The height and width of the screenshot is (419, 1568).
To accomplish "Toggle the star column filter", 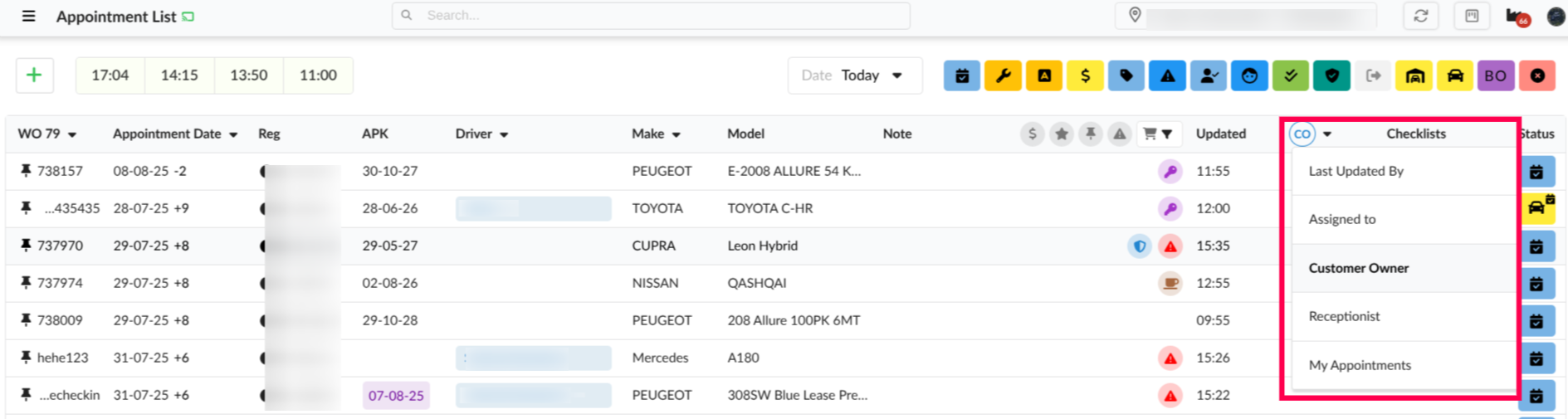I will click(x=1061, y=134).
